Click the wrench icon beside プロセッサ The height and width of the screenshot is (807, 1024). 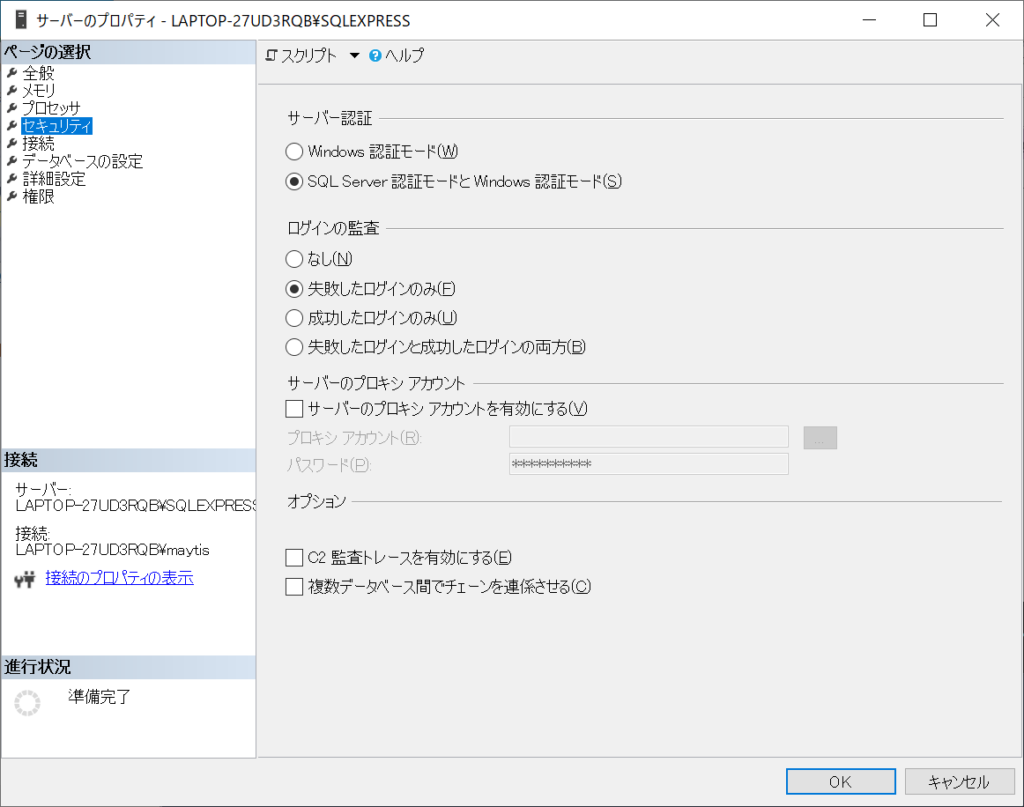coord(12,108)
